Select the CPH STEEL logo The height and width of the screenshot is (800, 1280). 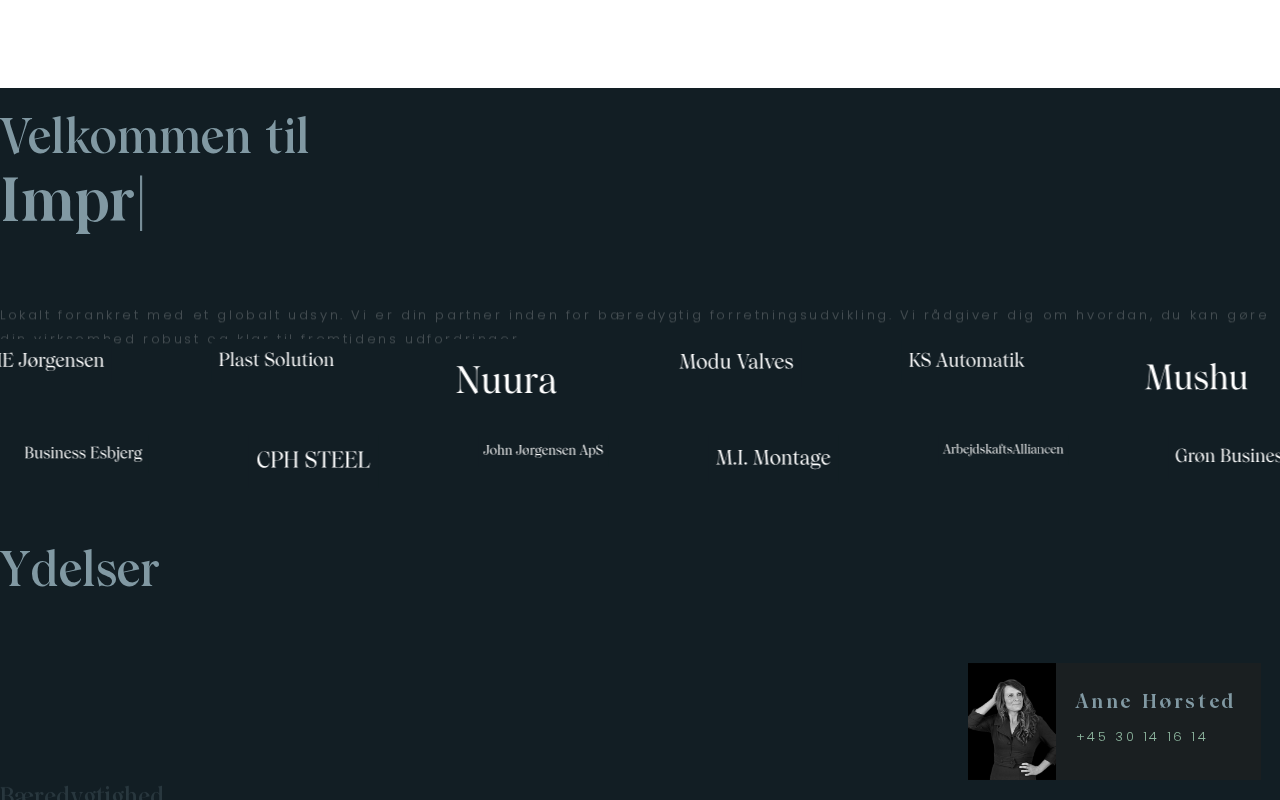tap(313, 460)
